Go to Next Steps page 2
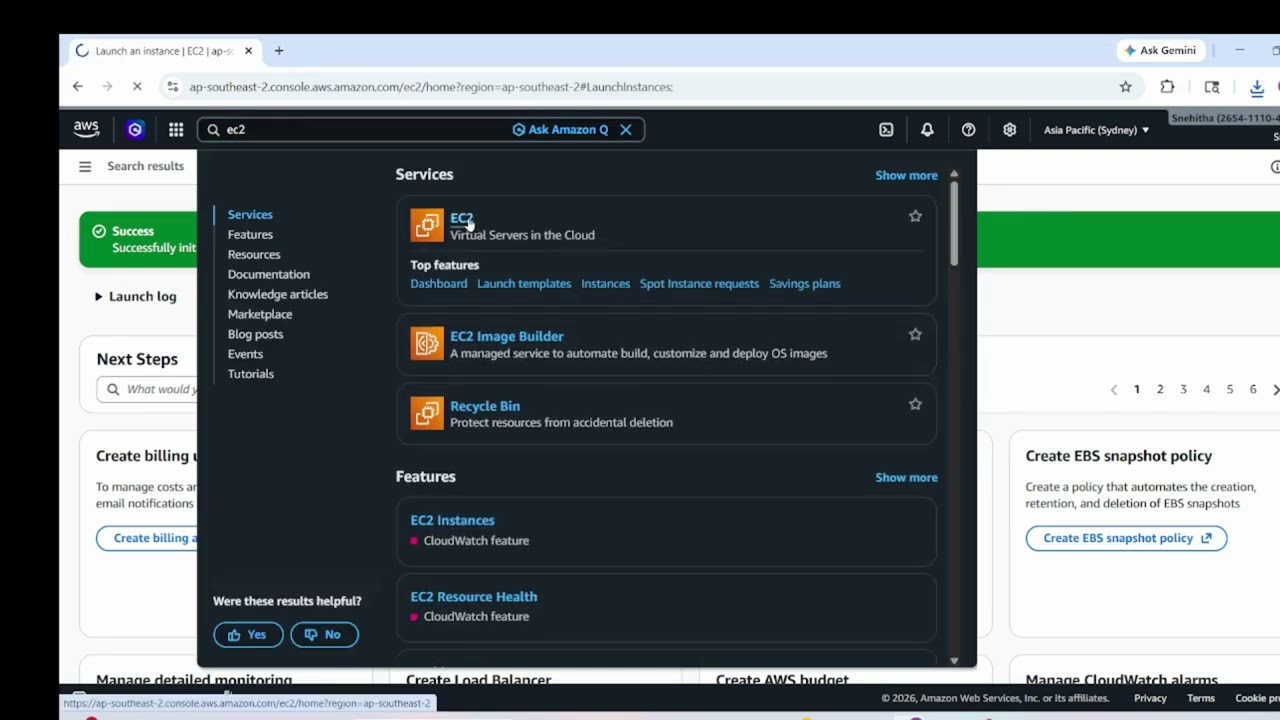 pos(1160,389)
